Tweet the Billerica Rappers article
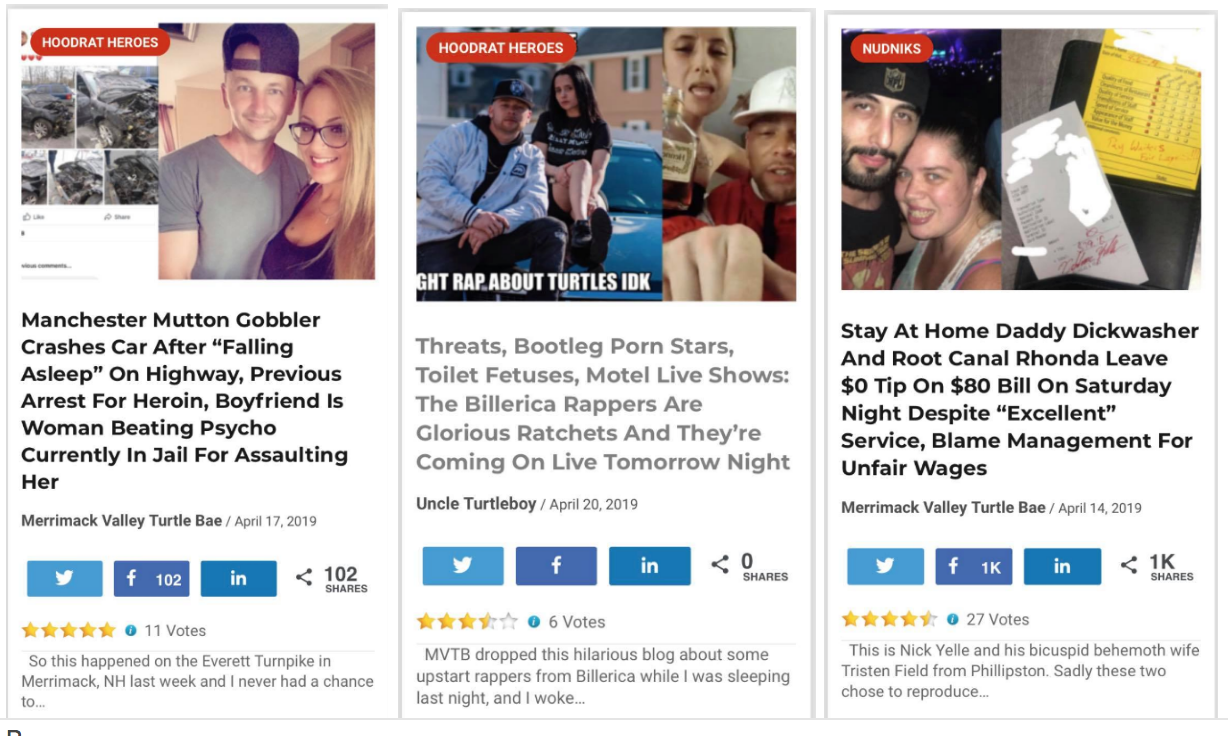1228x736 pixels. click(462, 565)
